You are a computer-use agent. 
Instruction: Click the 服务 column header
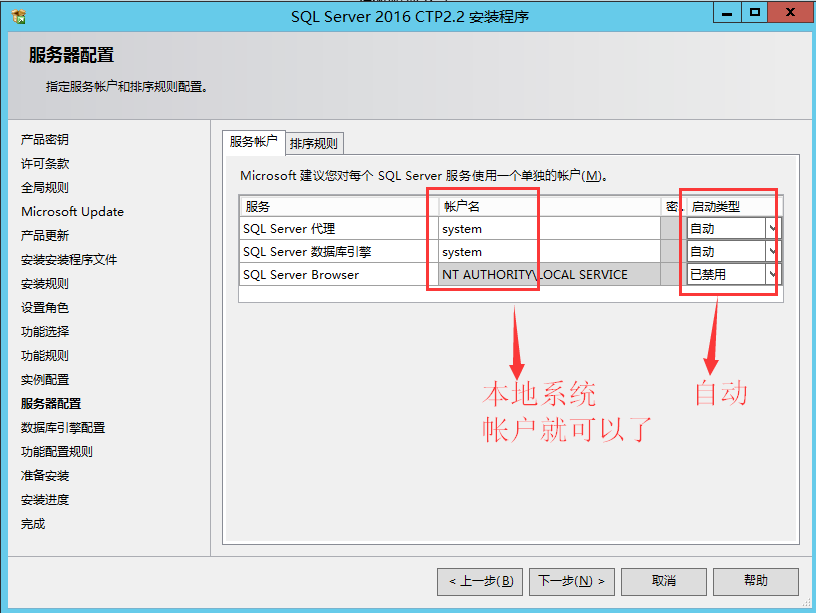(x=339, y=207)
